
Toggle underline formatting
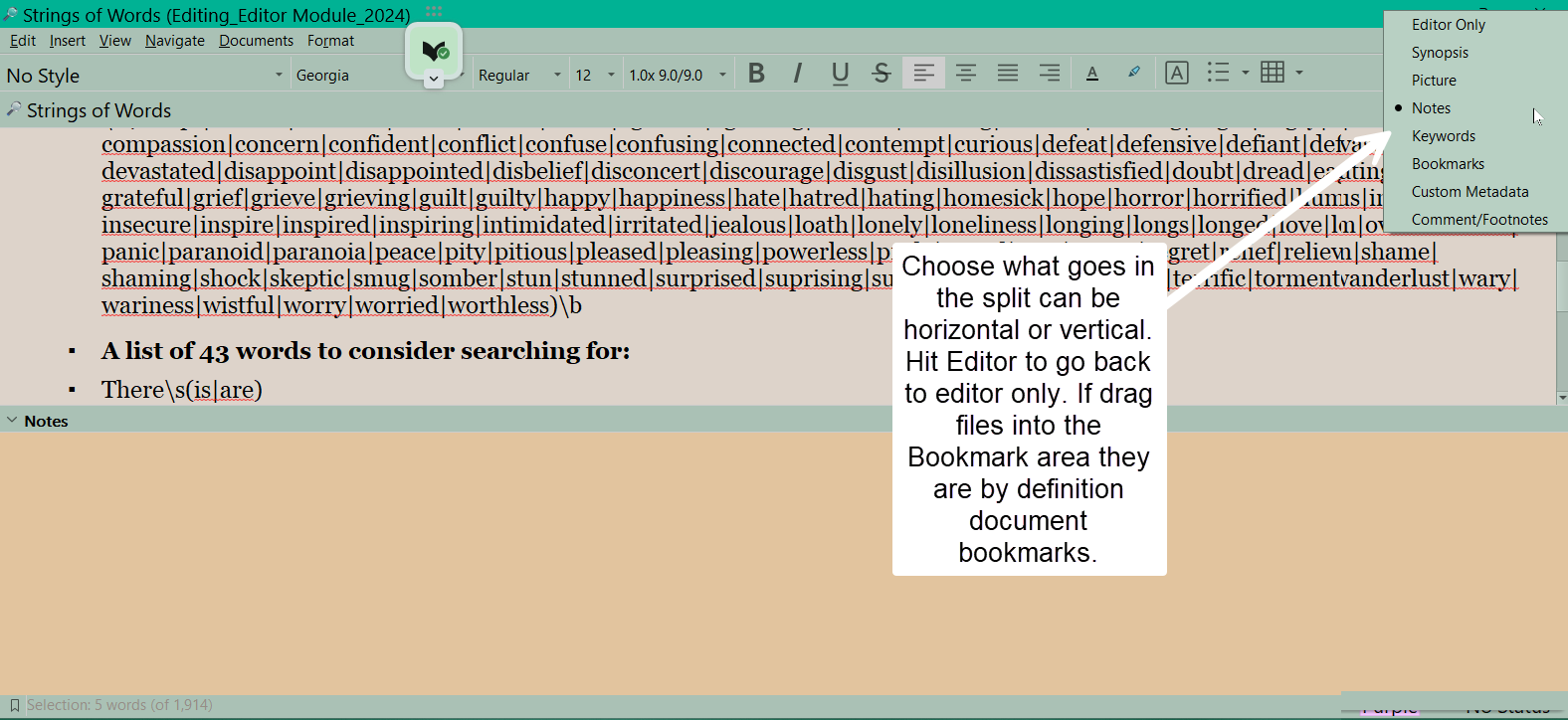tap(840, 74)
